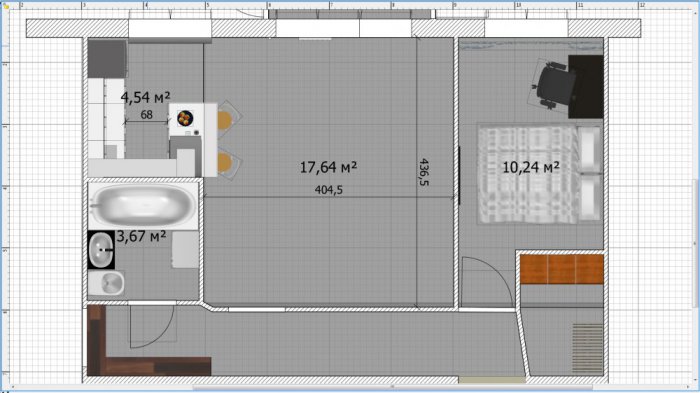
Task: Select the bathtub in the bathroom
Action: [143, 206]
